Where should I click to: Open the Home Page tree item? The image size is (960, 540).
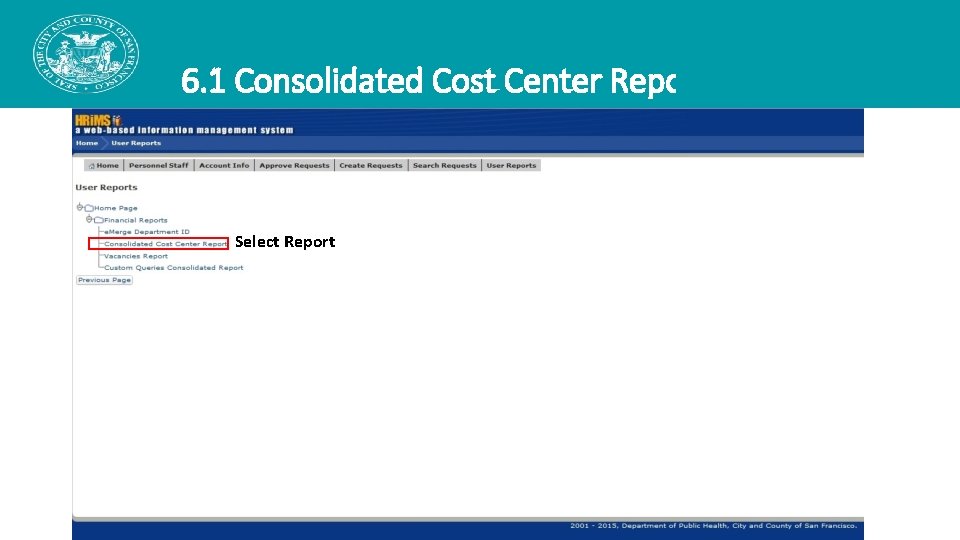click(116, 208)
